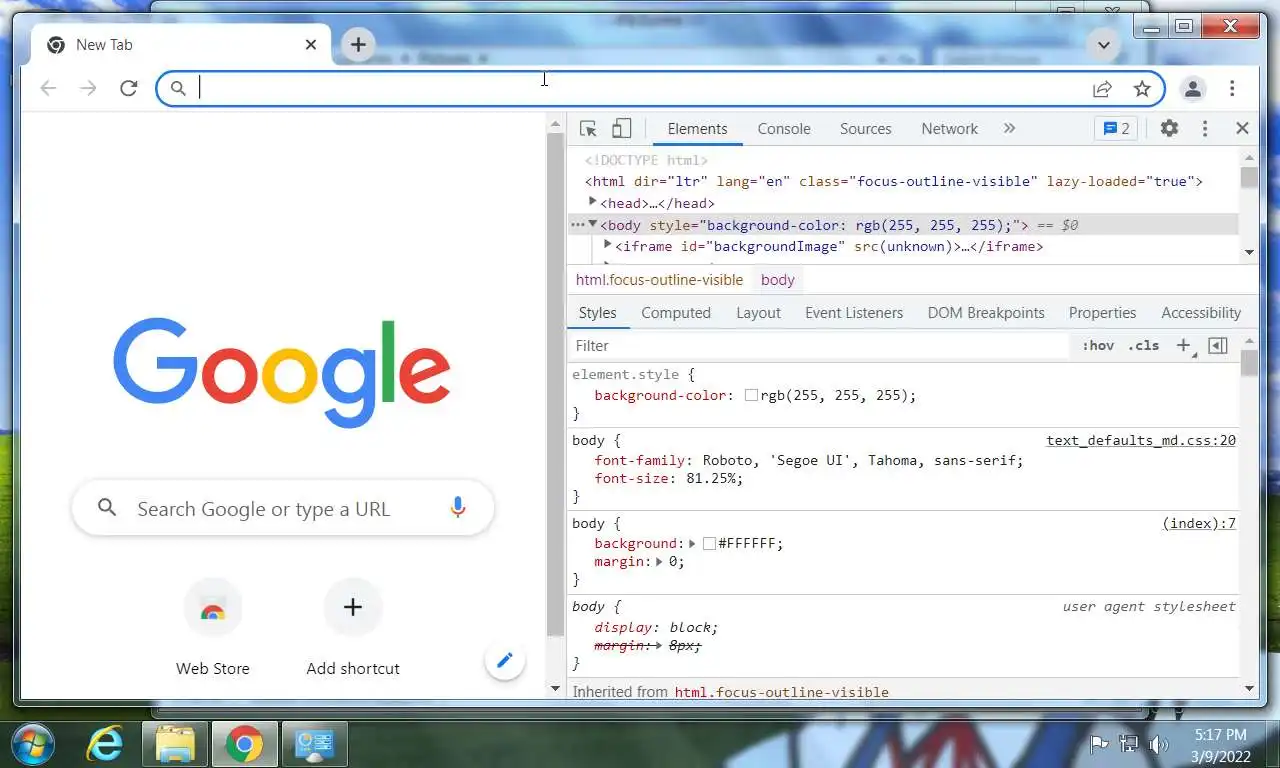Collapse the body element node

[x=593, y=224]
